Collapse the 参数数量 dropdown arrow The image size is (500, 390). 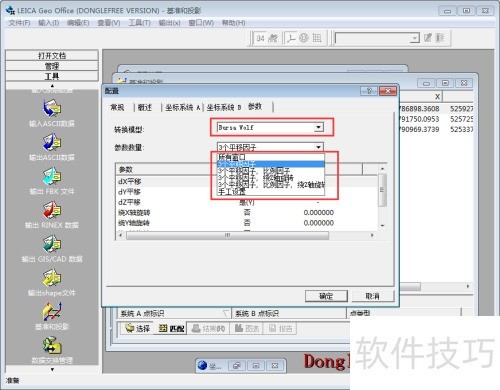click(x=319, y=147)
